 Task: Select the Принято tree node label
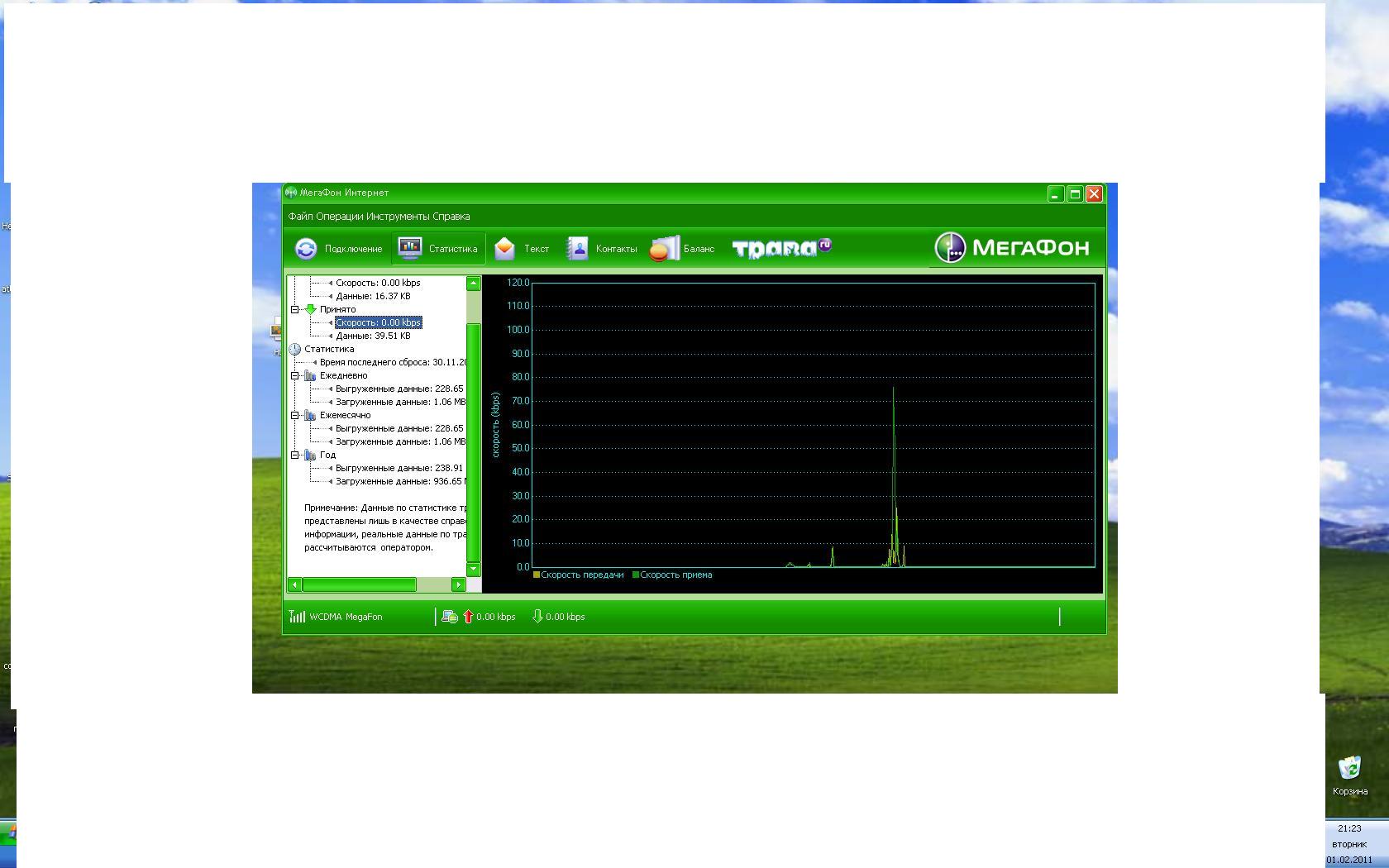[338, 309]
